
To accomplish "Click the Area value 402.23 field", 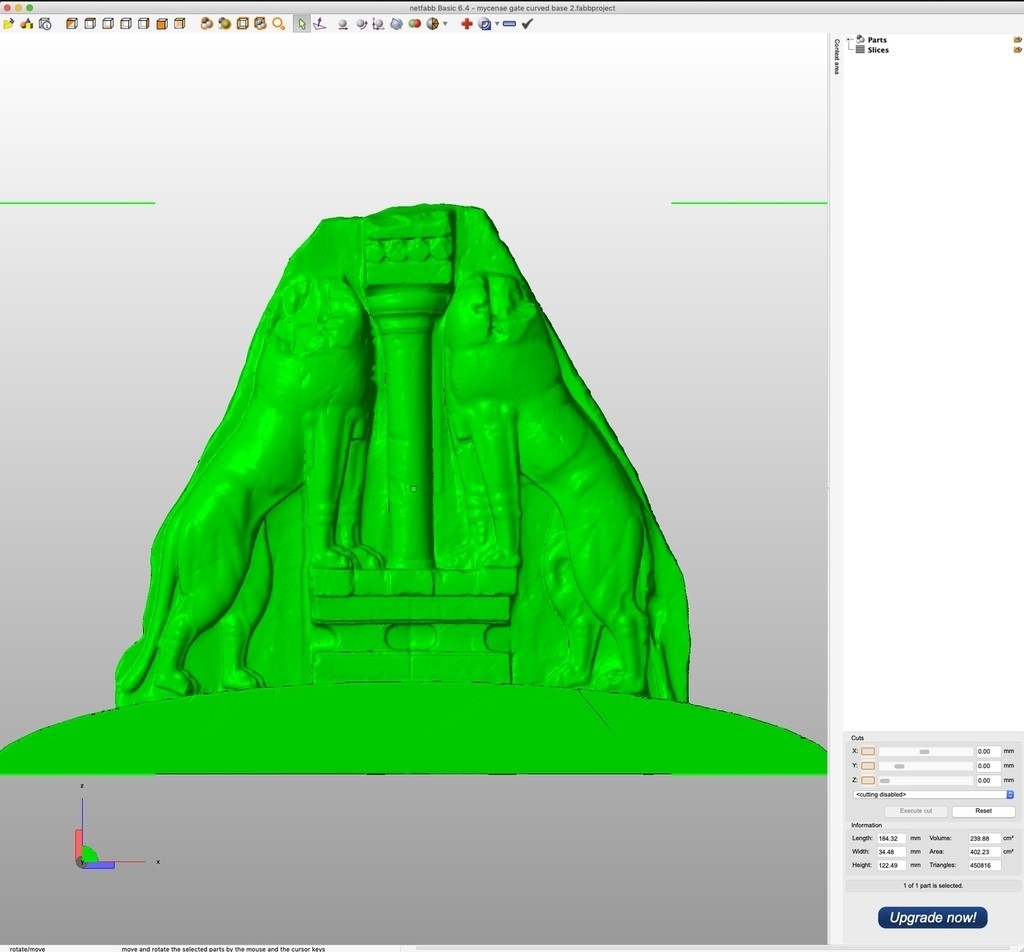I will [x=984, y=852].
